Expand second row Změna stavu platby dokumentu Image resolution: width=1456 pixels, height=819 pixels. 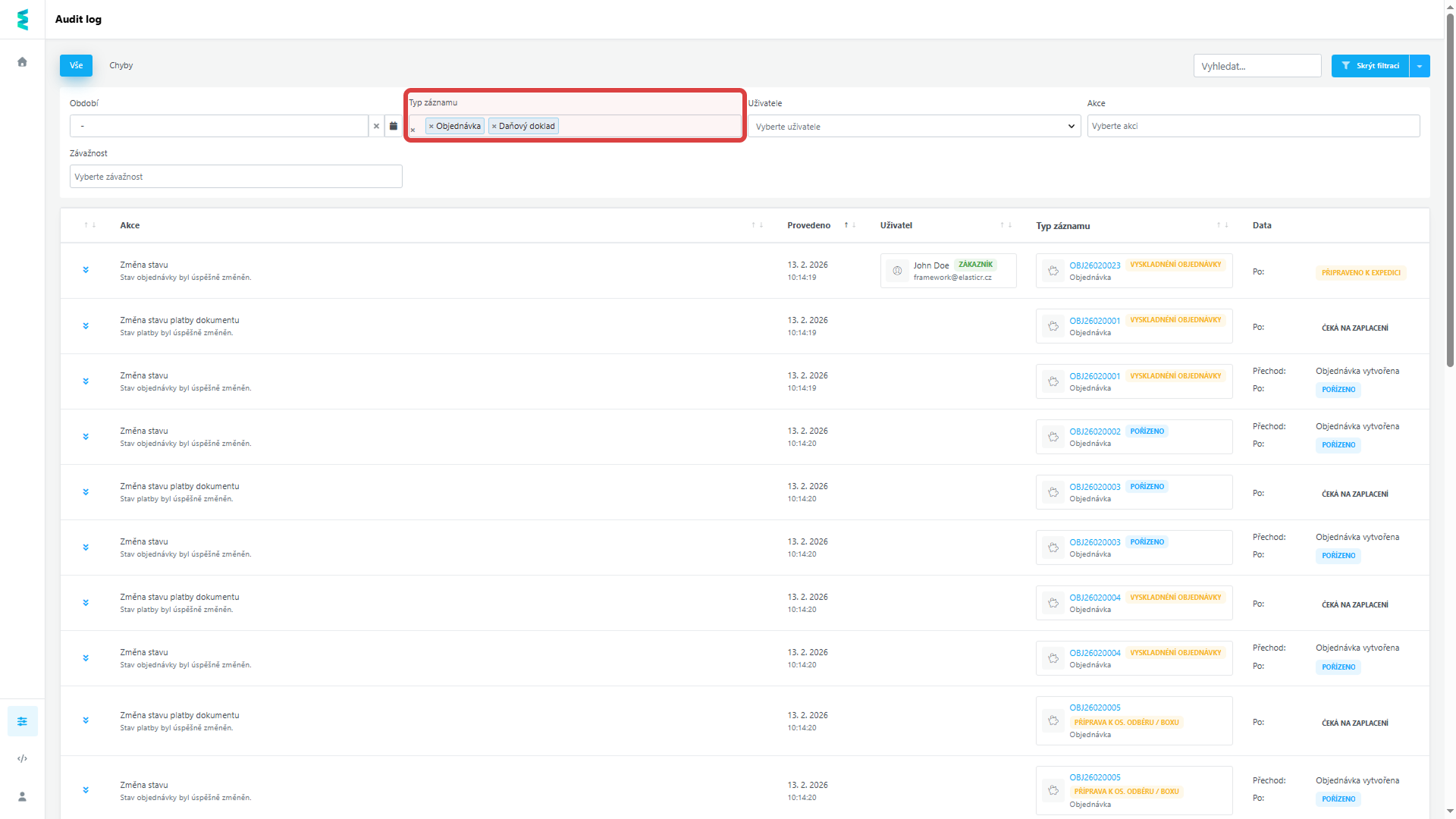tap(86, 326)
